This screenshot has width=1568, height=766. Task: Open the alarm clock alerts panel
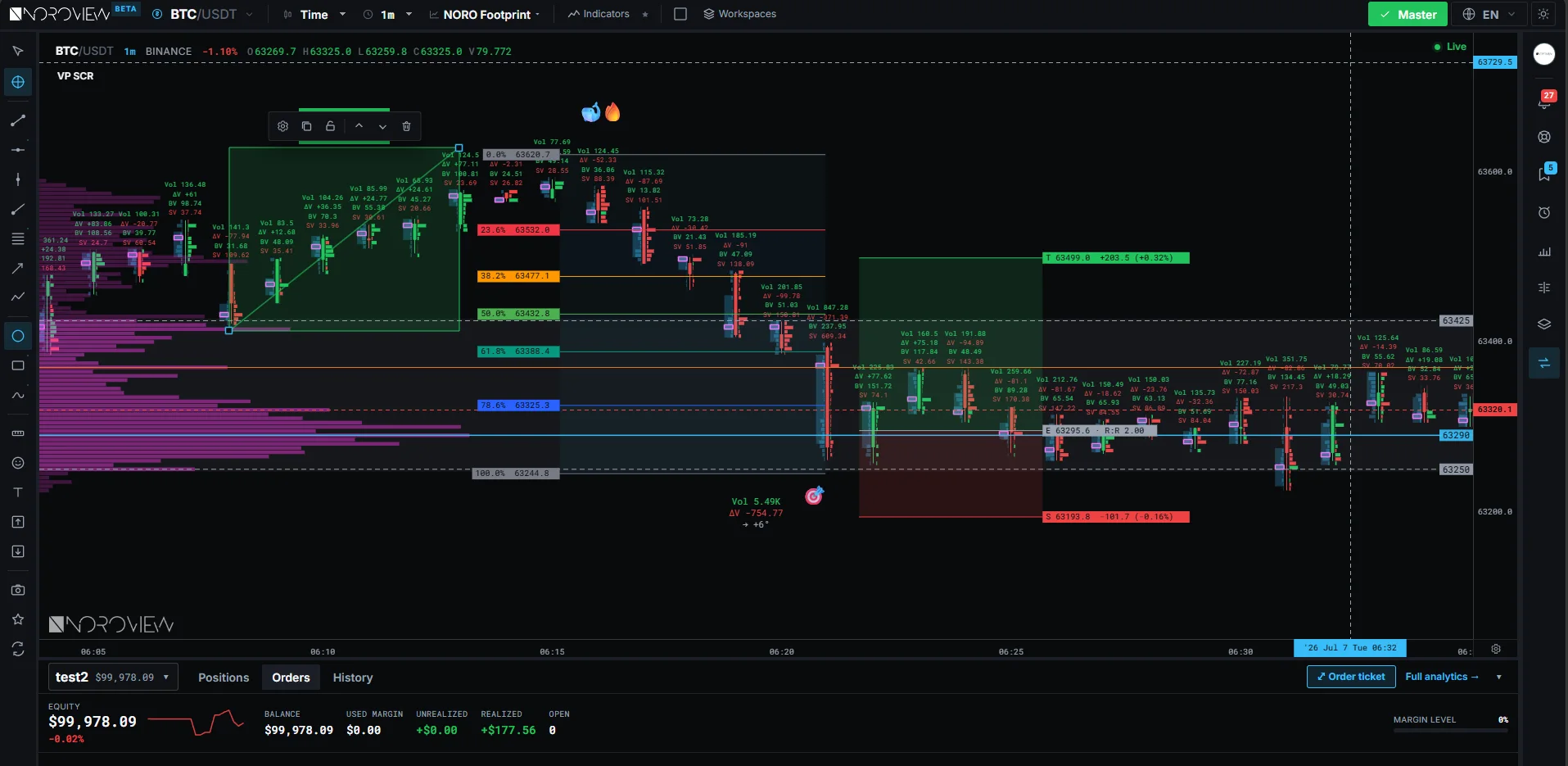pyautogui.click(x=1544, y=213)
